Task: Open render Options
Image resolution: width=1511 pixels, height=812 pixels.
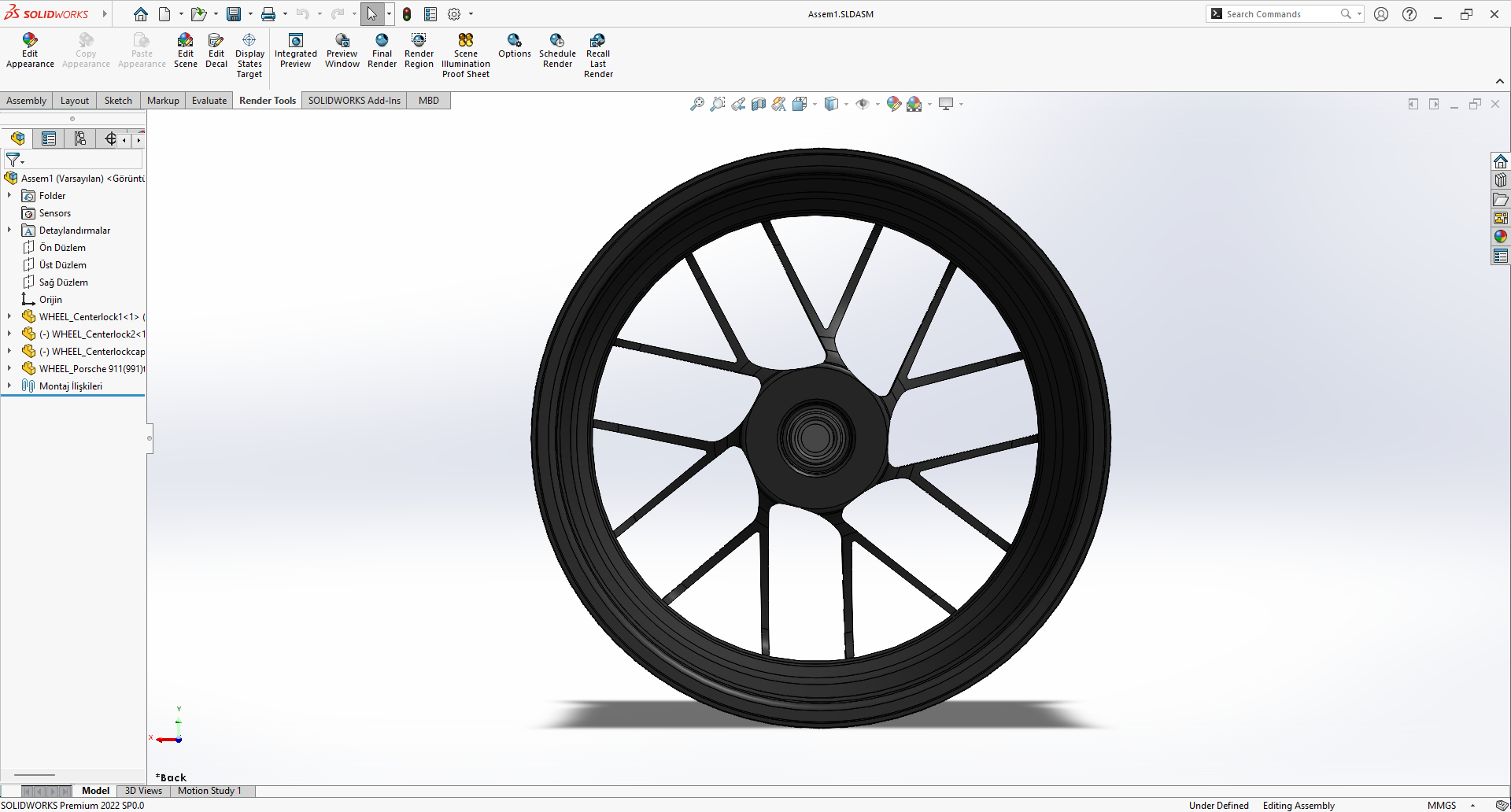Action: [515, 46]
